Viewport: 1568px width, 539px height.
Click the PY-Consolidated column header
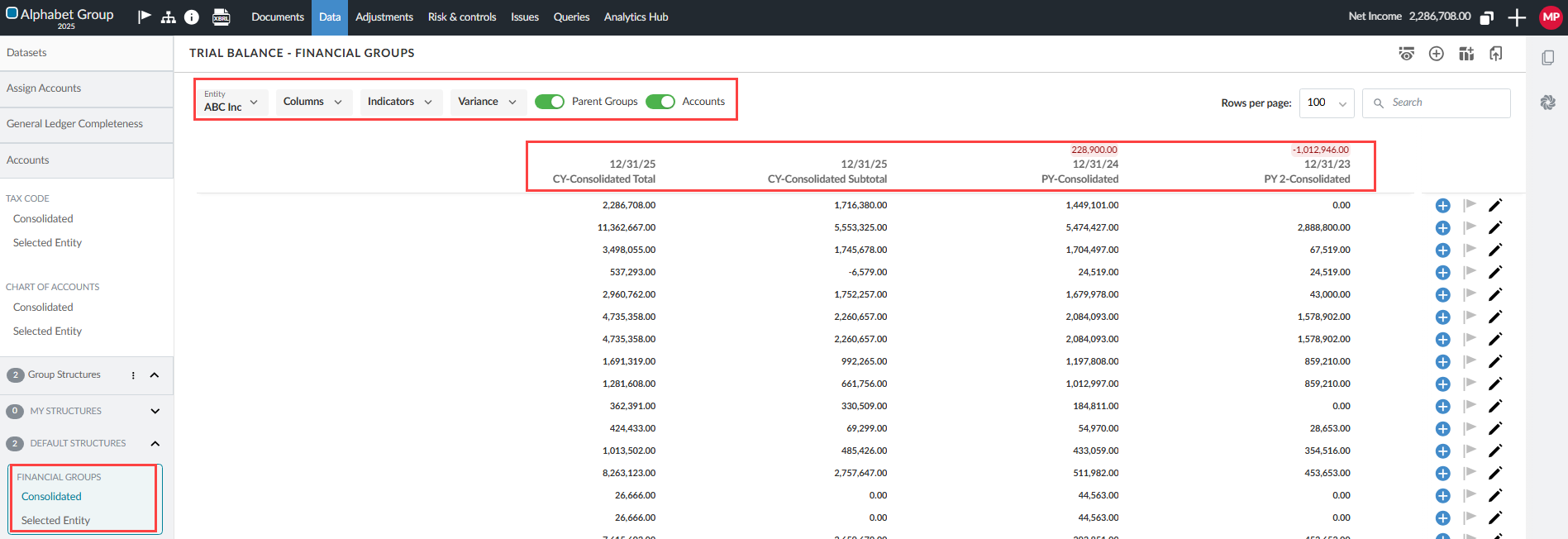pyautogui.click(x=1079, y=171)
